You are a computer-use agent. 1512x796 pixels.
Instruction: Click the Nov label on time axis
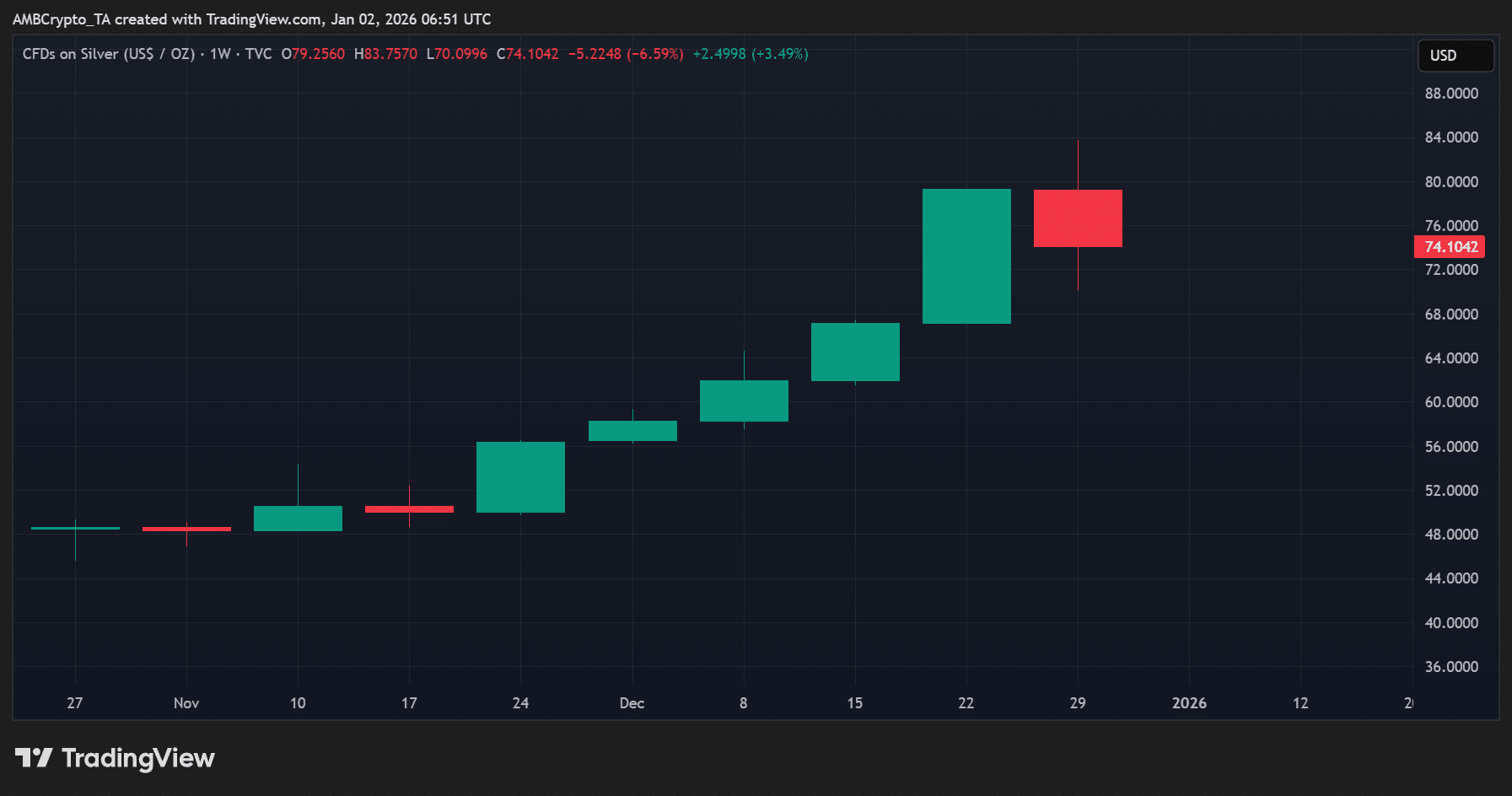(x=186, y=703)
